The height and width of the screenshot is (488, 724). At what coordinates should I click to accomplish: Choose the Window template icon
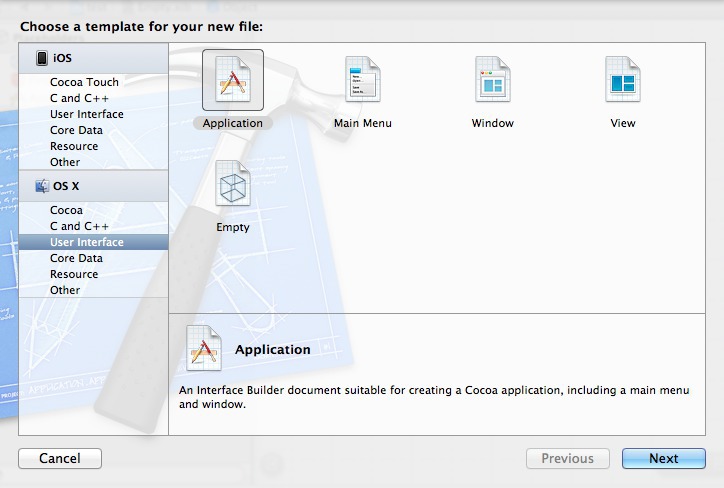pyautogui.click(x=493, y=79)
